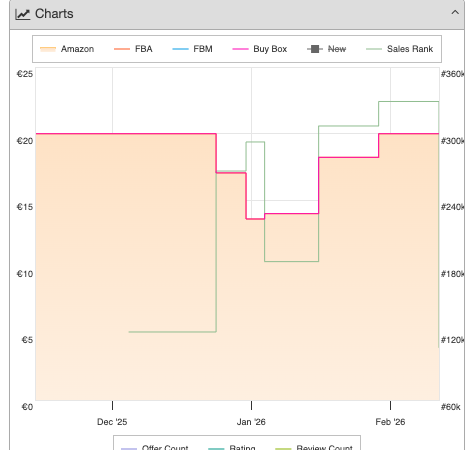474x450 pixels.
Task: Click the #240k sales rank axis label
Action: (x=453, y=207)
